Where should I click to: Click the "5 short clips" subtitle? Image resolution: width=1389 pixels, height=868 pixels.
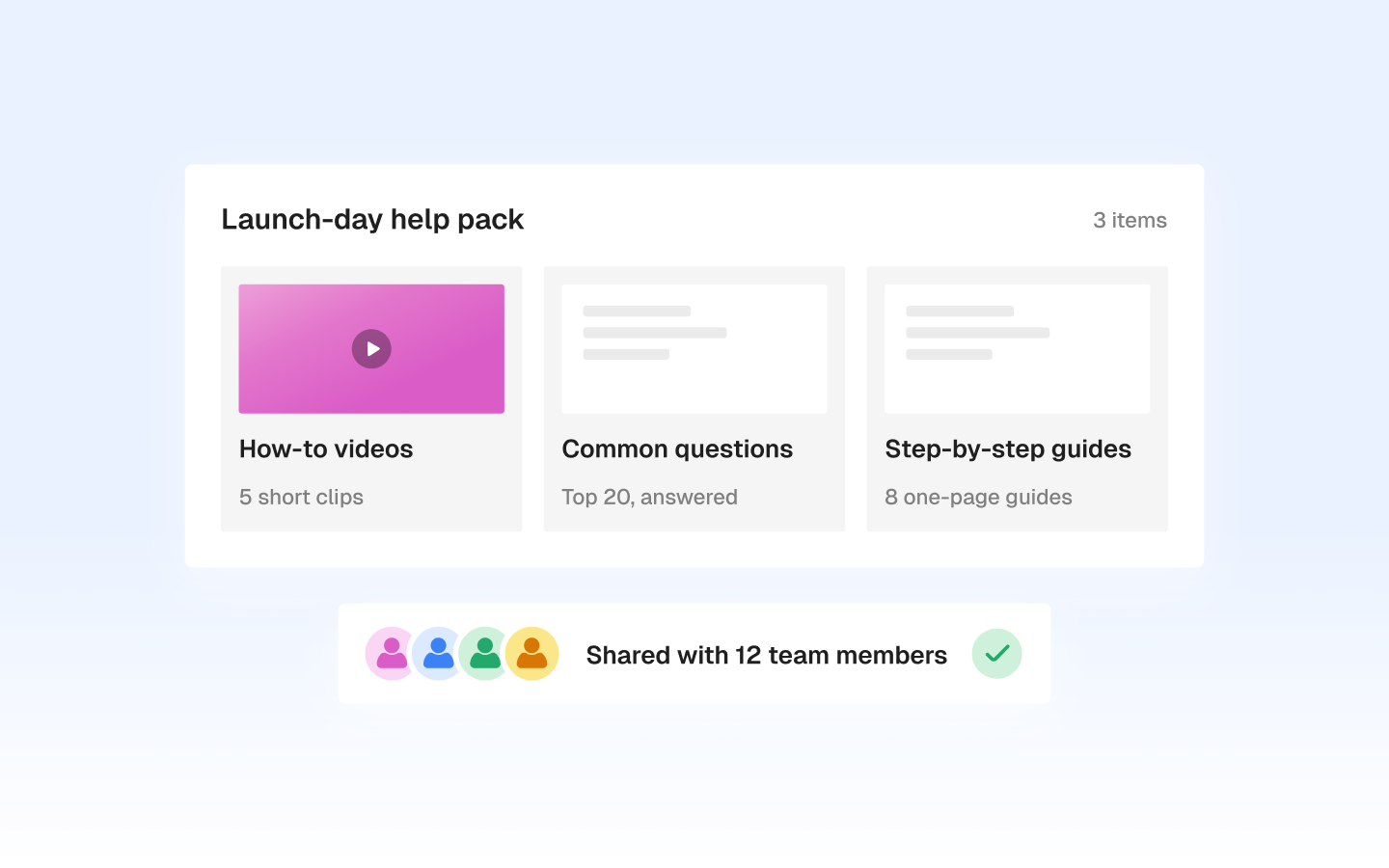(x=301, y=498)
